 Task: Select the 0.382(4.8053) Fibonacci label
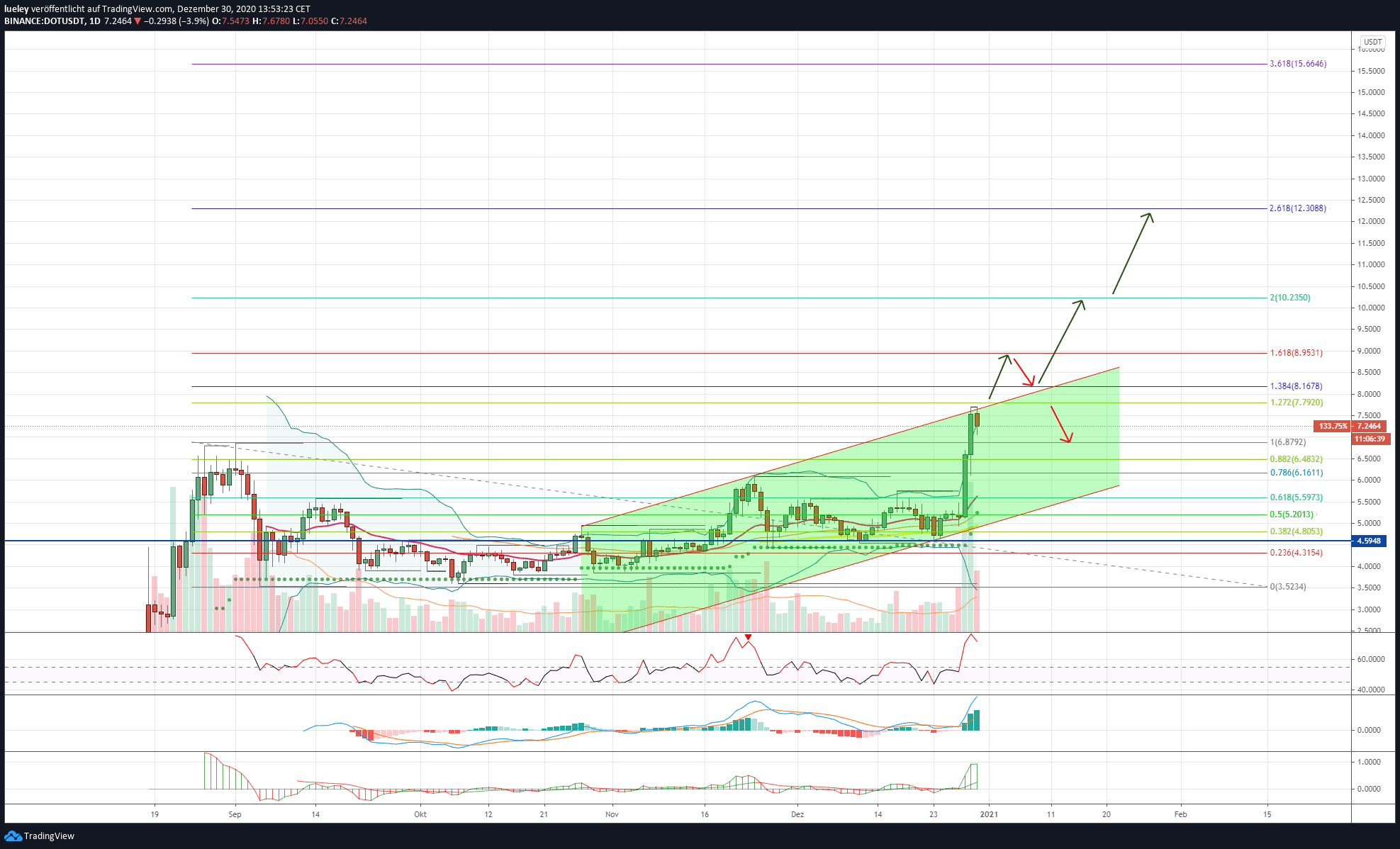tap(1296, 532)
